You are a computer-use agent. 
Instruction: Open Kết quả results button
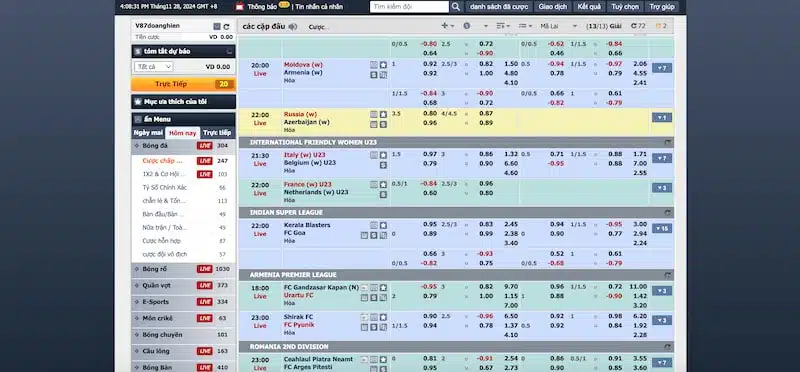pos(589,7)
